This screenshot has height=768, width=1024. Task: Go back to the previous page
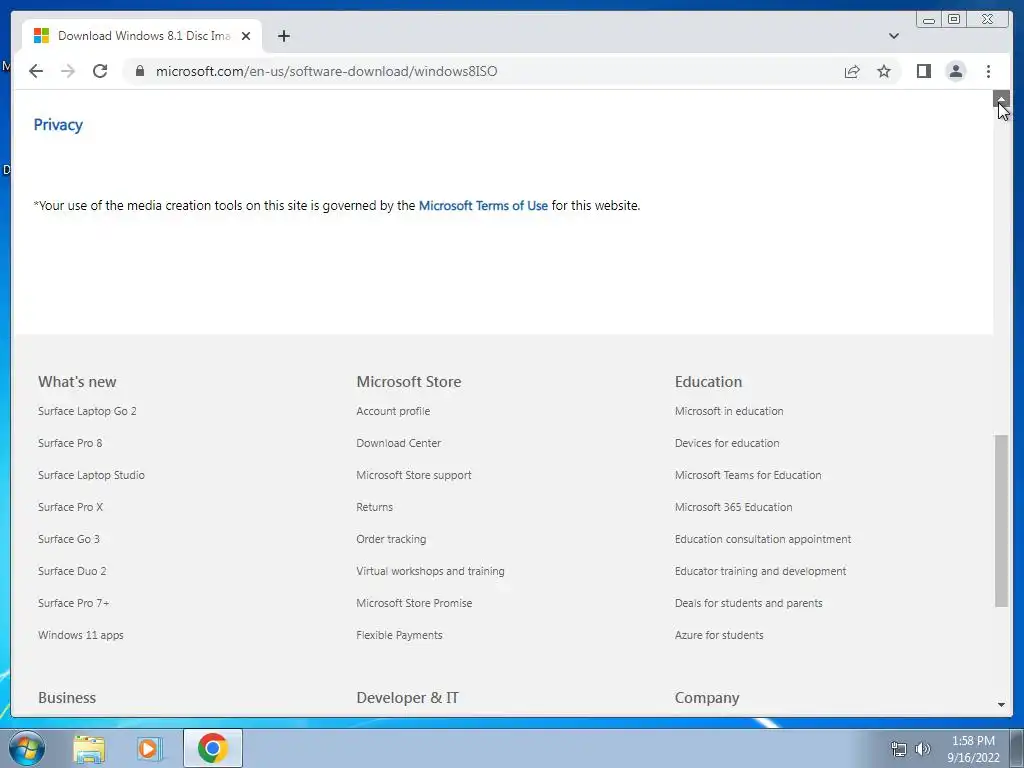click(36, 71)
